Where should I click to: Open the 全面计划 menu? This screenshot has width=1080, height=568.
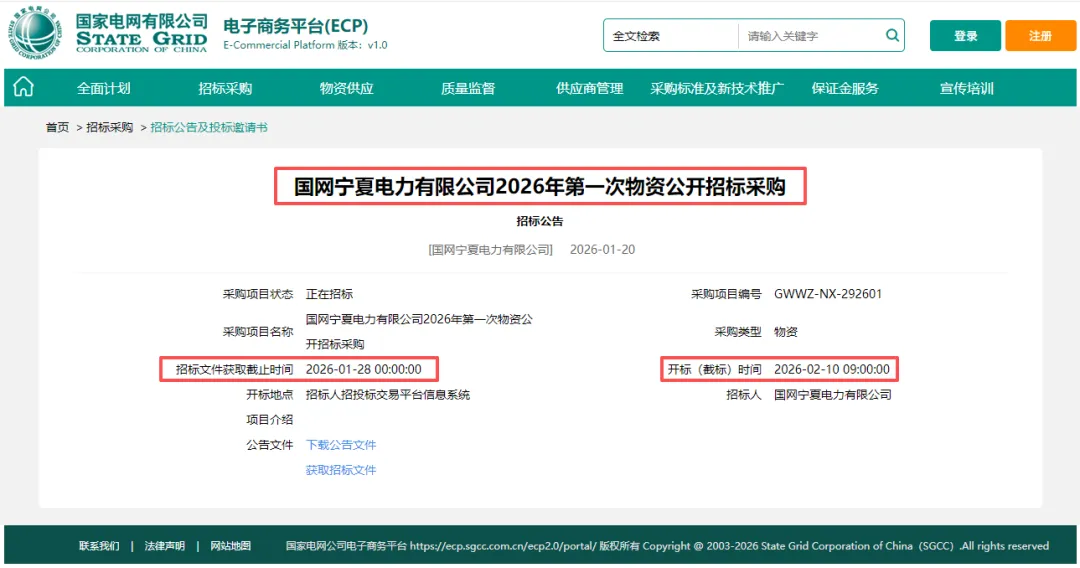click(103, 88)
